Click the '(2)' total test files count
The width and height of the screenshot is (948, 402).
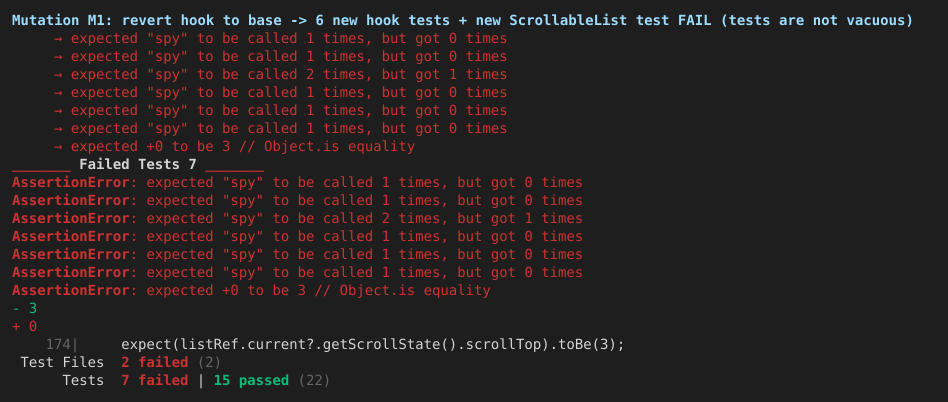coord(208,363)
